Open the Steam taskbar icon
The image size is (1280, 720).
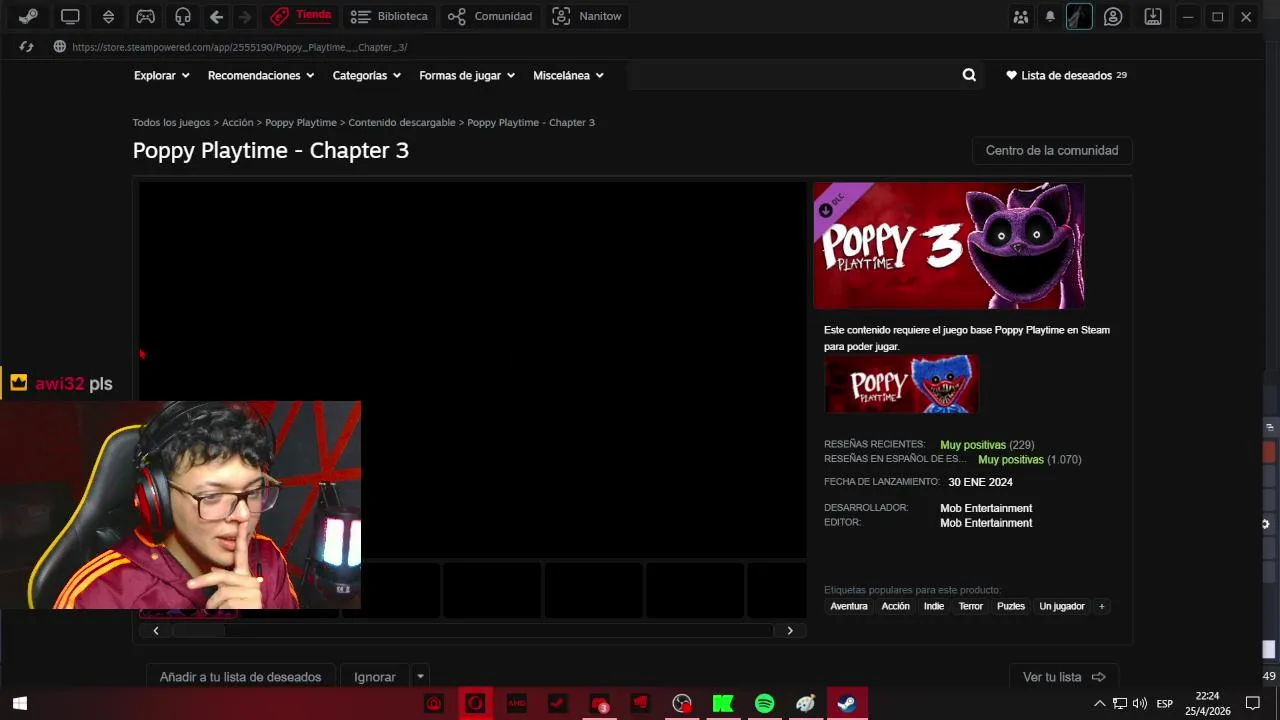pos(846,704)
